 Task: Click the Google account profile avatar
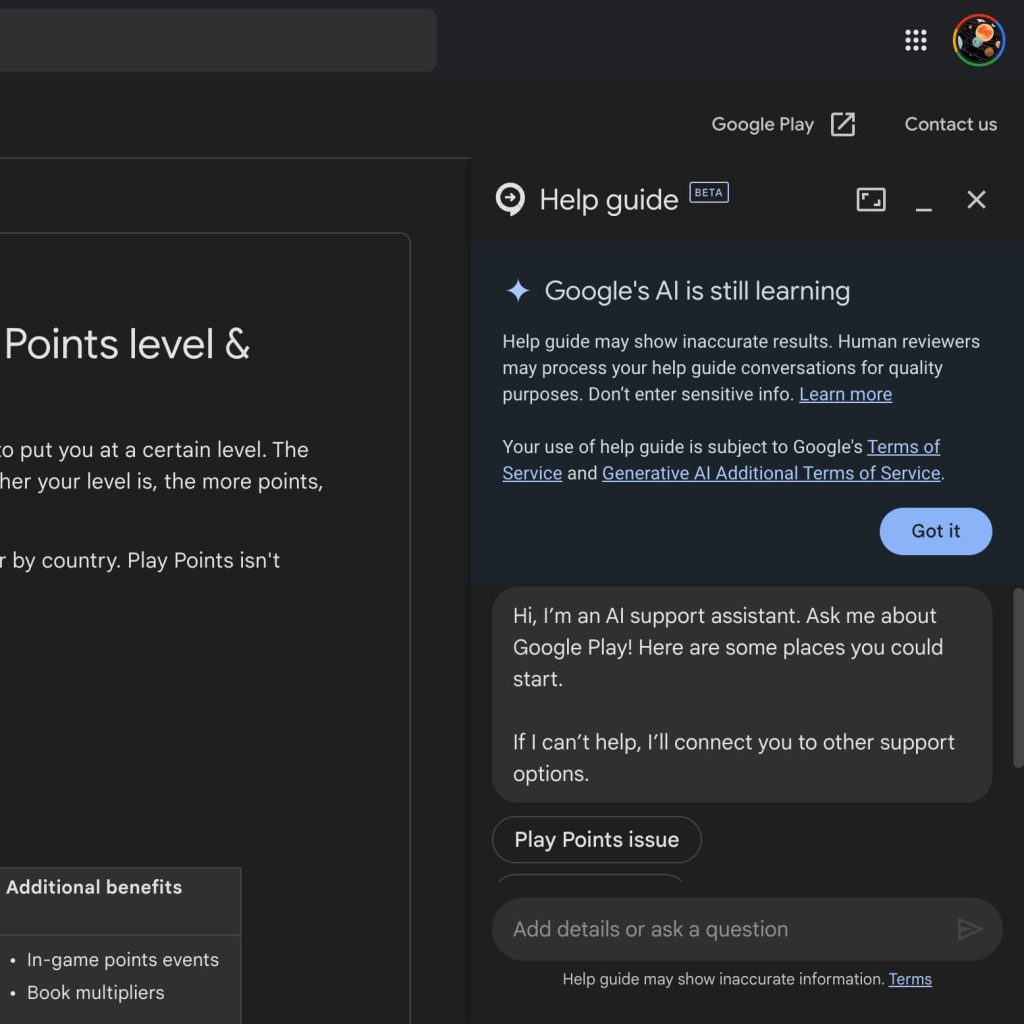coord(978,40)
